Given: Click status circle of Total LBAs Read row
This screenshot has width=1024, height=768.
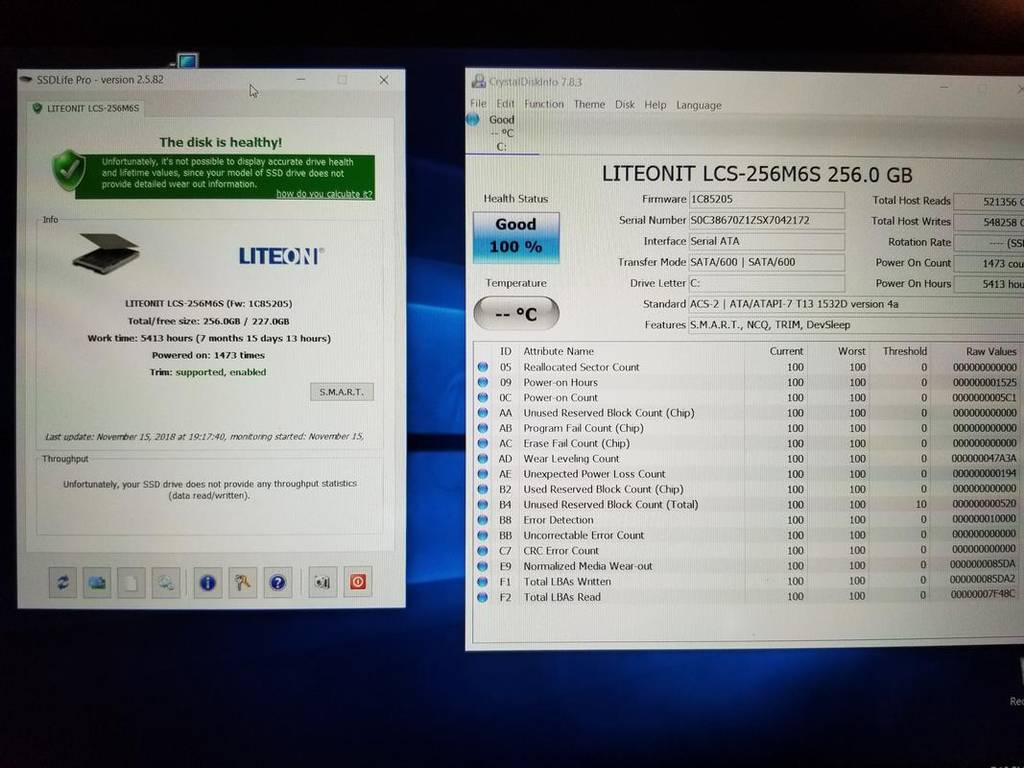Looking at the screenshot, I should coord(483,597).
